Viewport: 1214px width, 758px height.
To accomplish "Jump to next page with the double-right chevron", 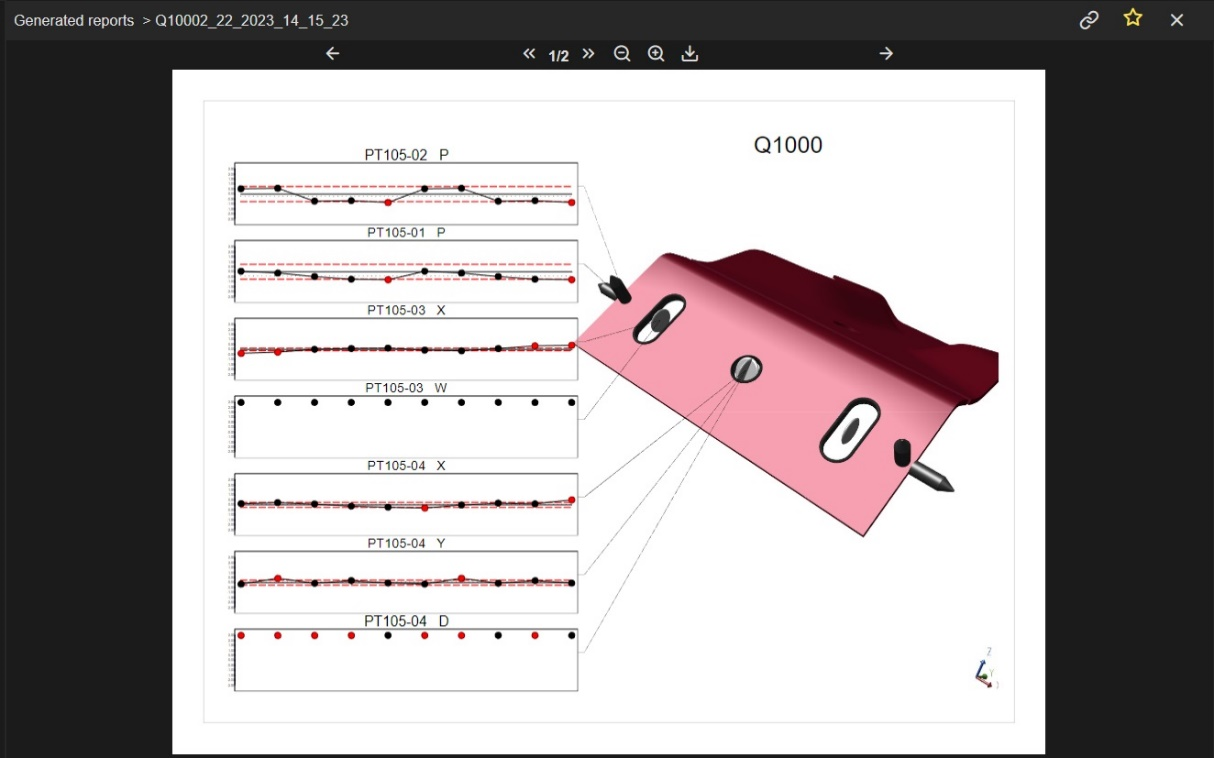I will click(x=588, y=54).
